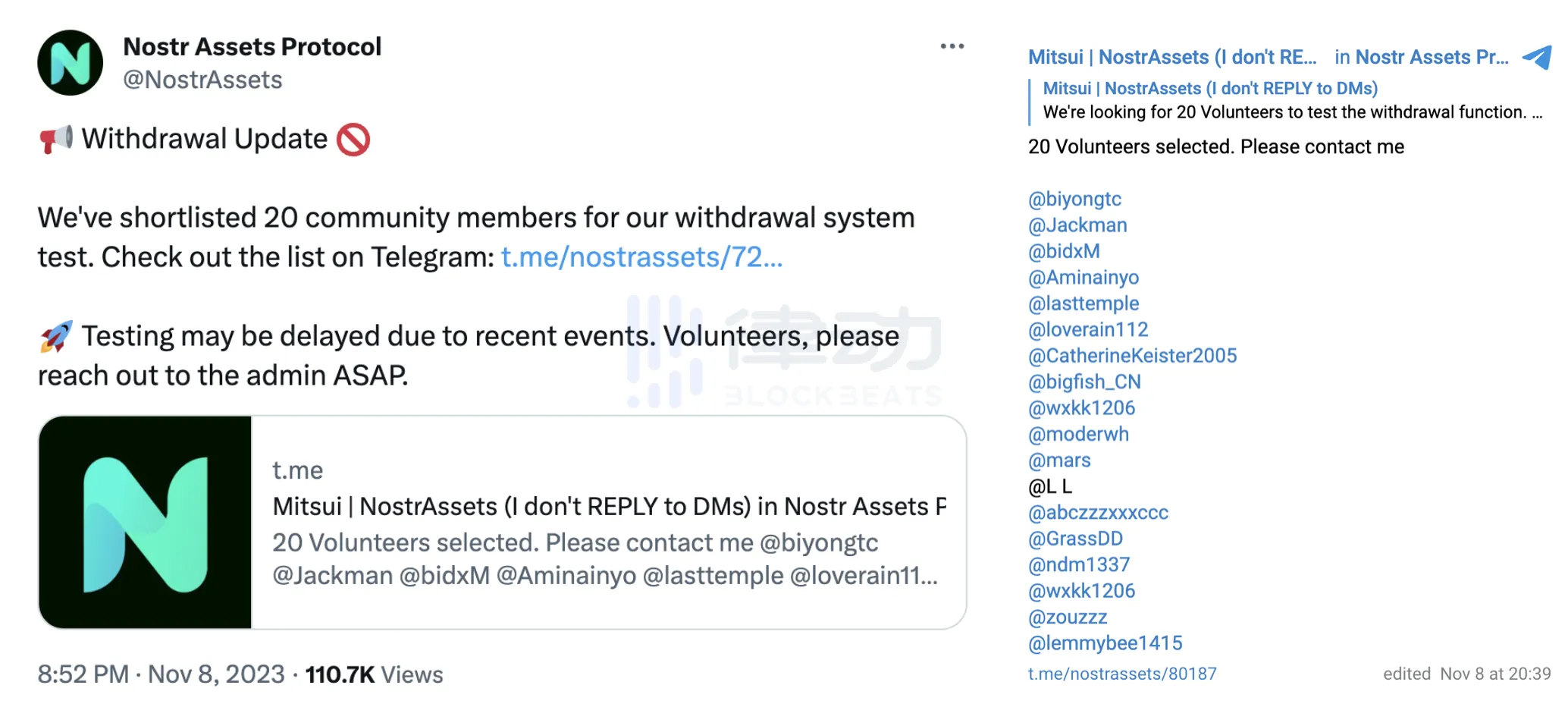The height and width of the screenshot is (704, 1568).
Task: Click the "in Nostr Assets Pr..." channel link
Action: pyautogui.click(x=1421, y=57)
